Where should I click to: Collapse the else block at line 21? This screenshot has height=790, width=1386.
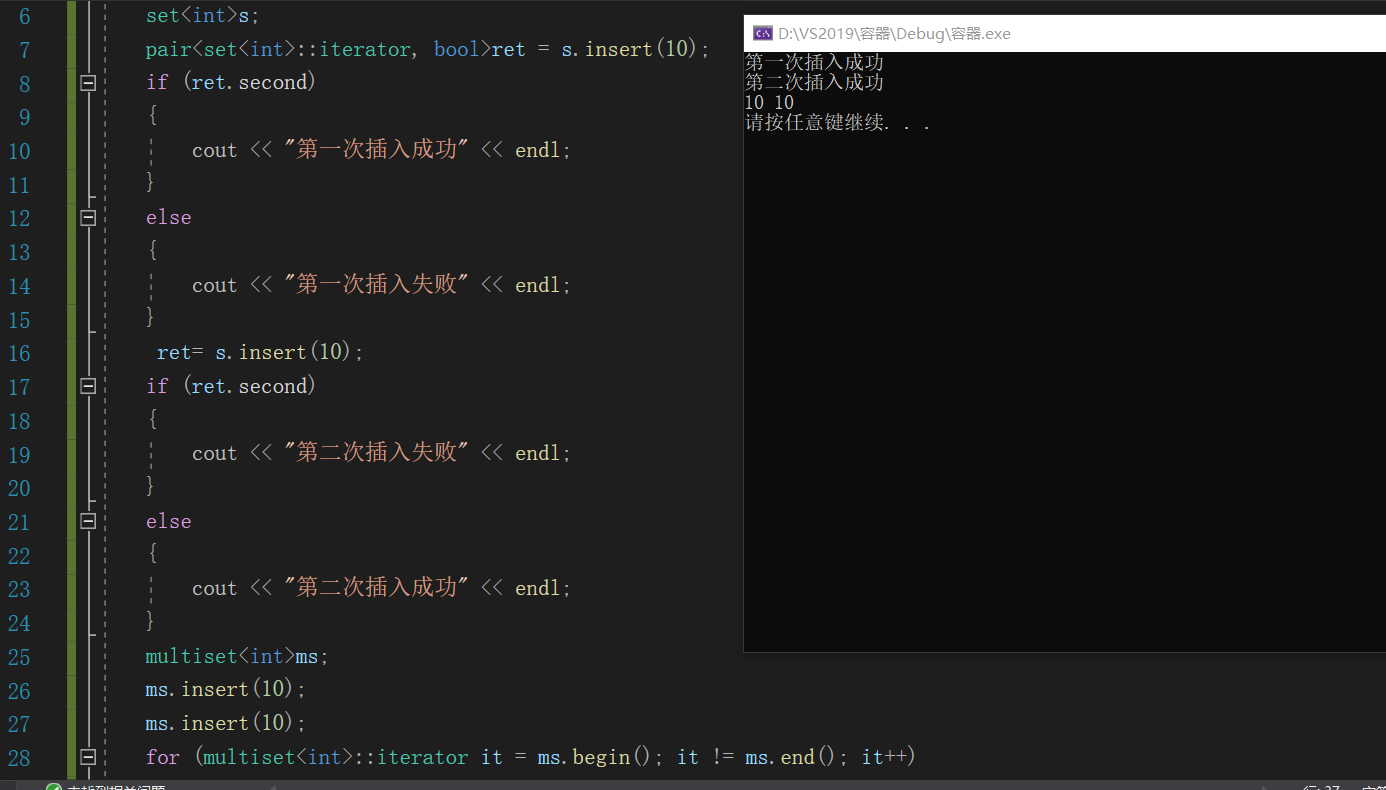(x=87, y=521)
